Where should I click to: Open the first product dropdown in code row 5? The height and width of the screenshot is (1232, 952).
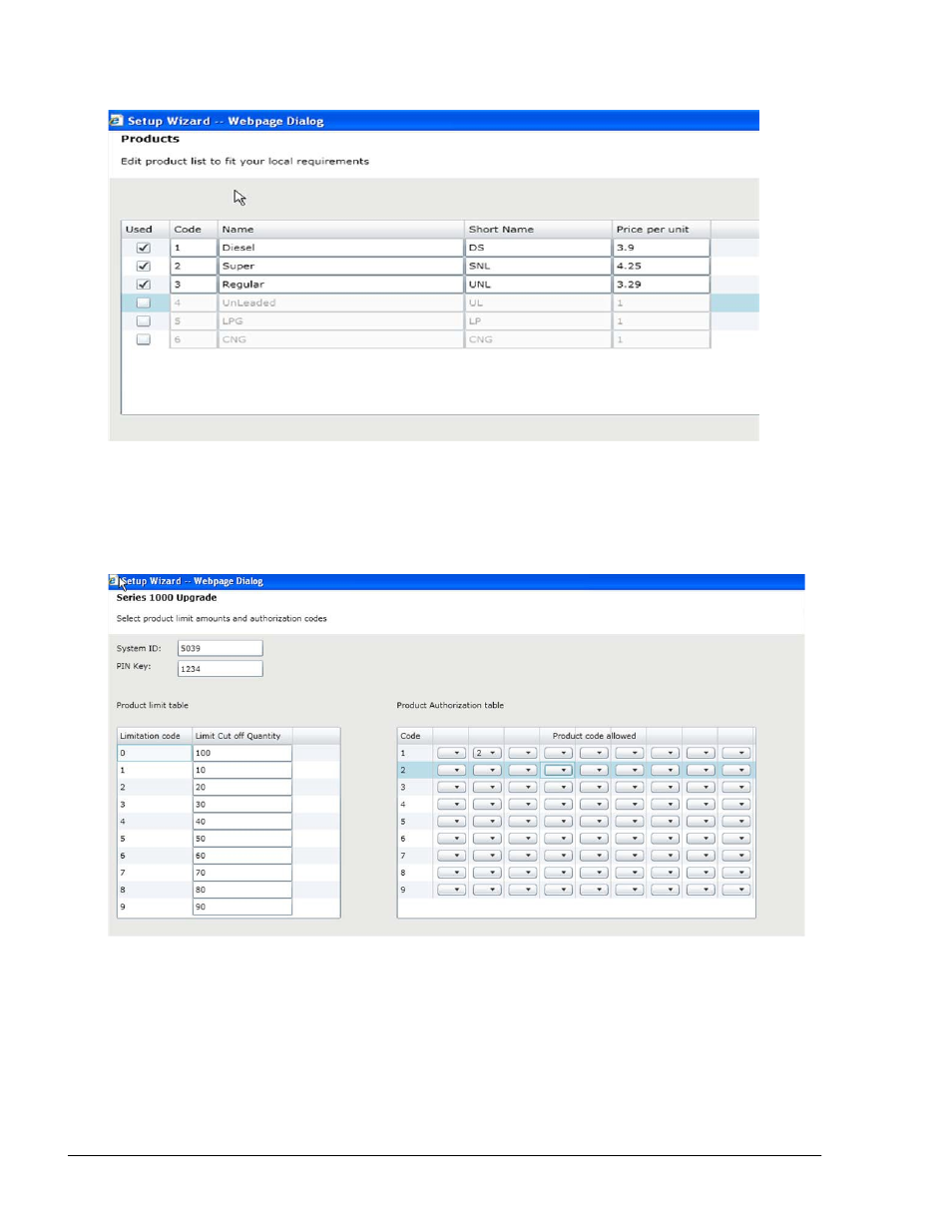452,821
